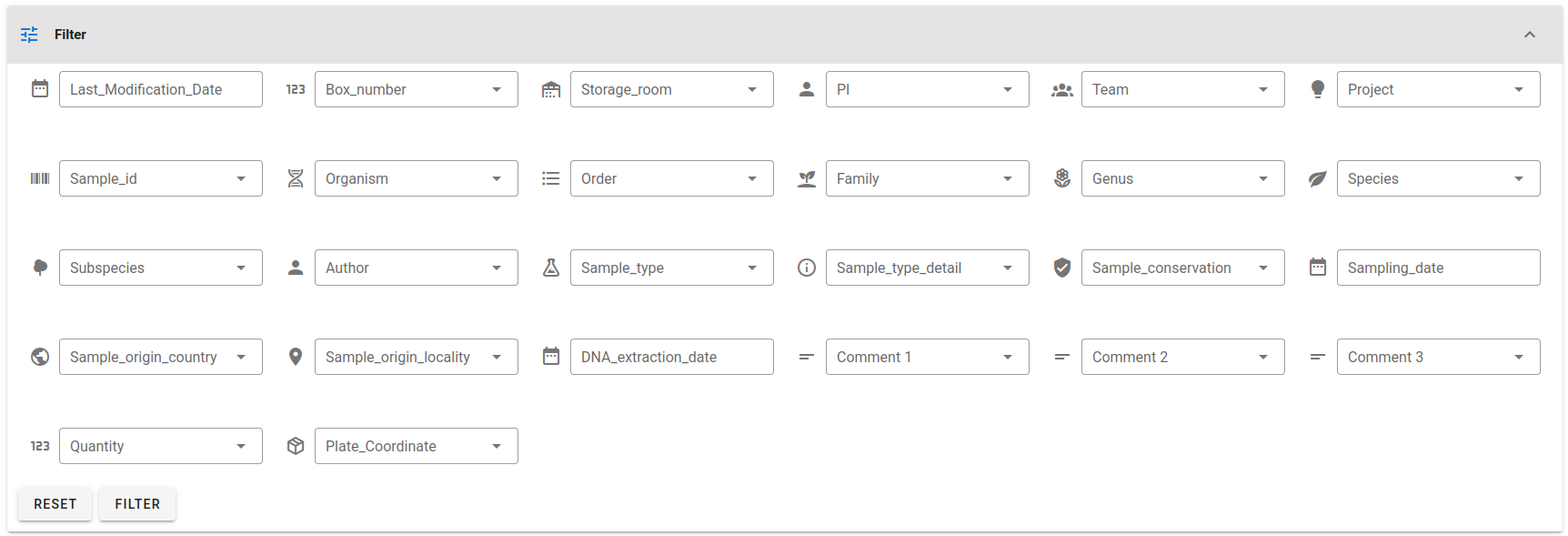
Task: Click the globe icon beside Sample_origin_country
Action: (x=40, y=357)
